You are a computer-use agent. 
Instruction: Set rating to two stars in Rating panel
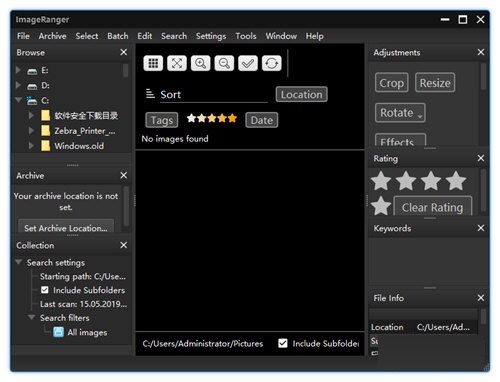[x=406, y=181]
